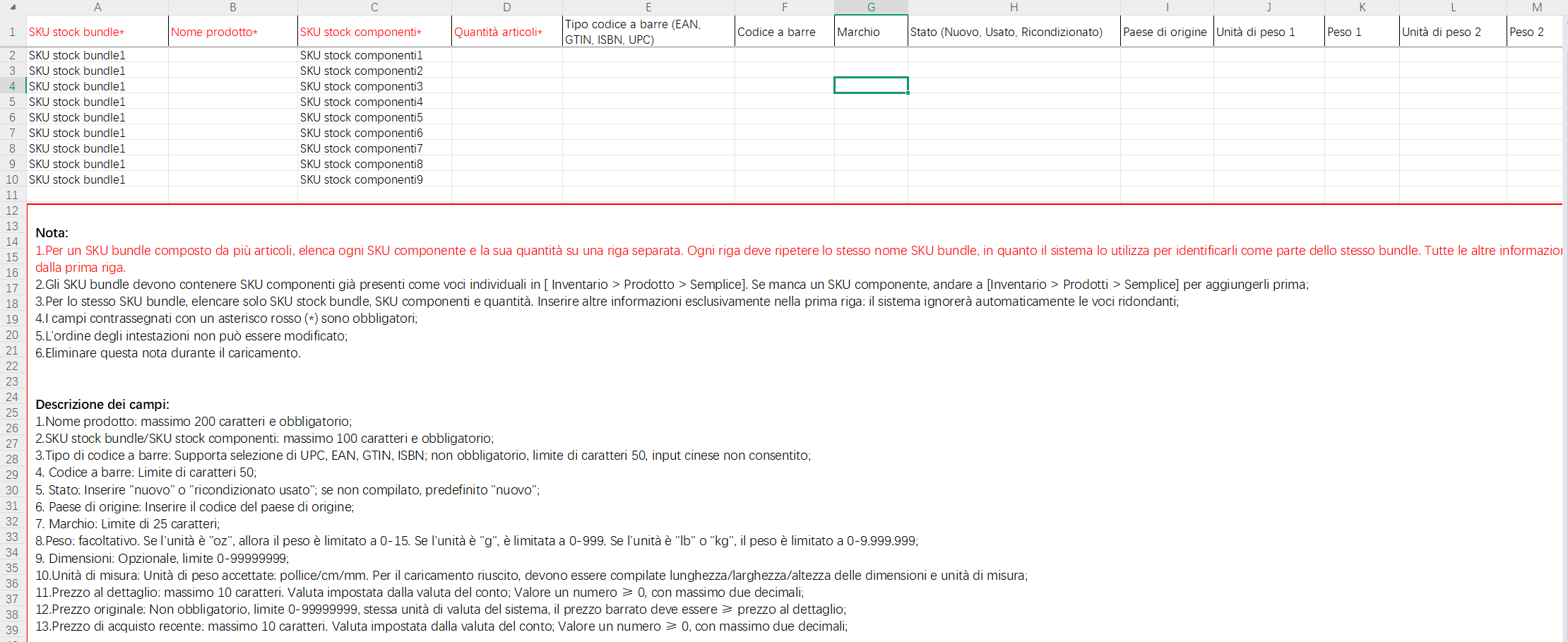Viewport: 1568px width, 642px height.
Task: Click the active green-outlined cell in Marchio column
Action: pyautogui.click(x=871, y=85)
